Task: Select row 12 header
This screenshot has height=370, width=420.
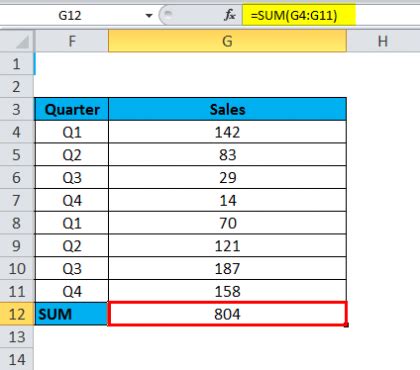Action: point(17,314)
